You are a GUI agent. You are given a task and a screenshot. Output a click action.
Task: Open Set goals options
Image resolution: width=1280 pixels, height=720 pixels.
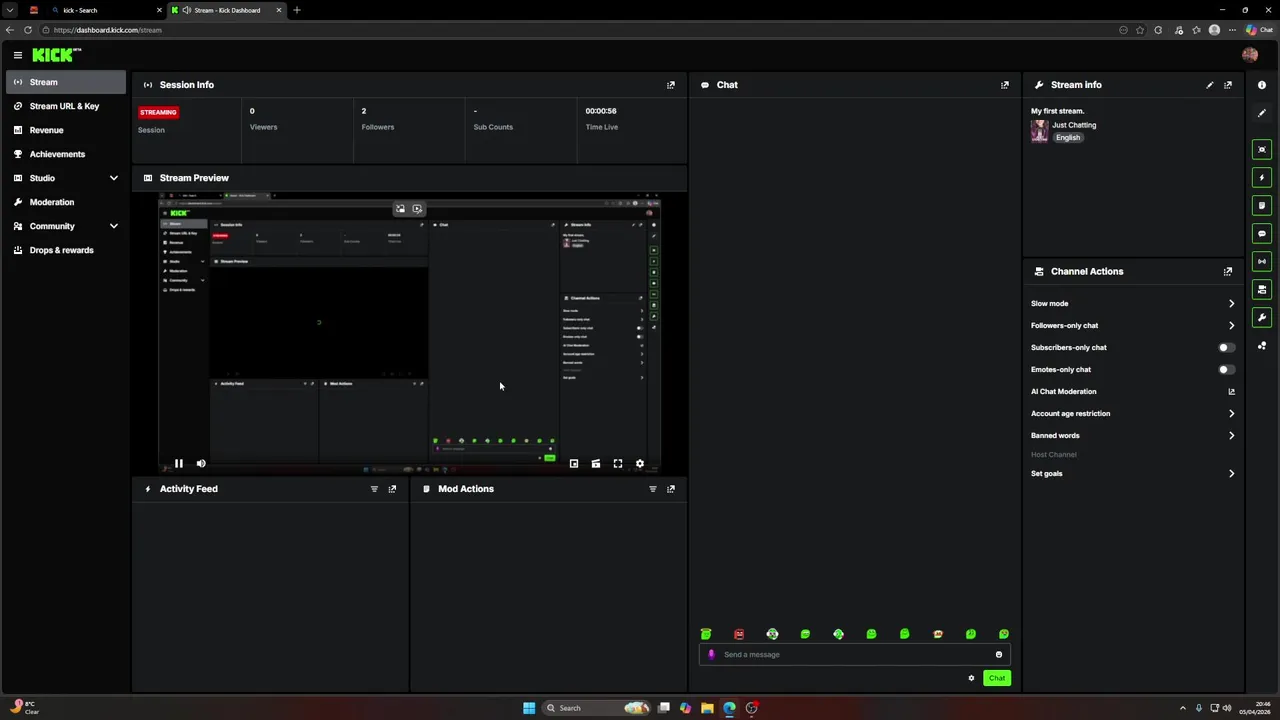tap(1133, 474)
